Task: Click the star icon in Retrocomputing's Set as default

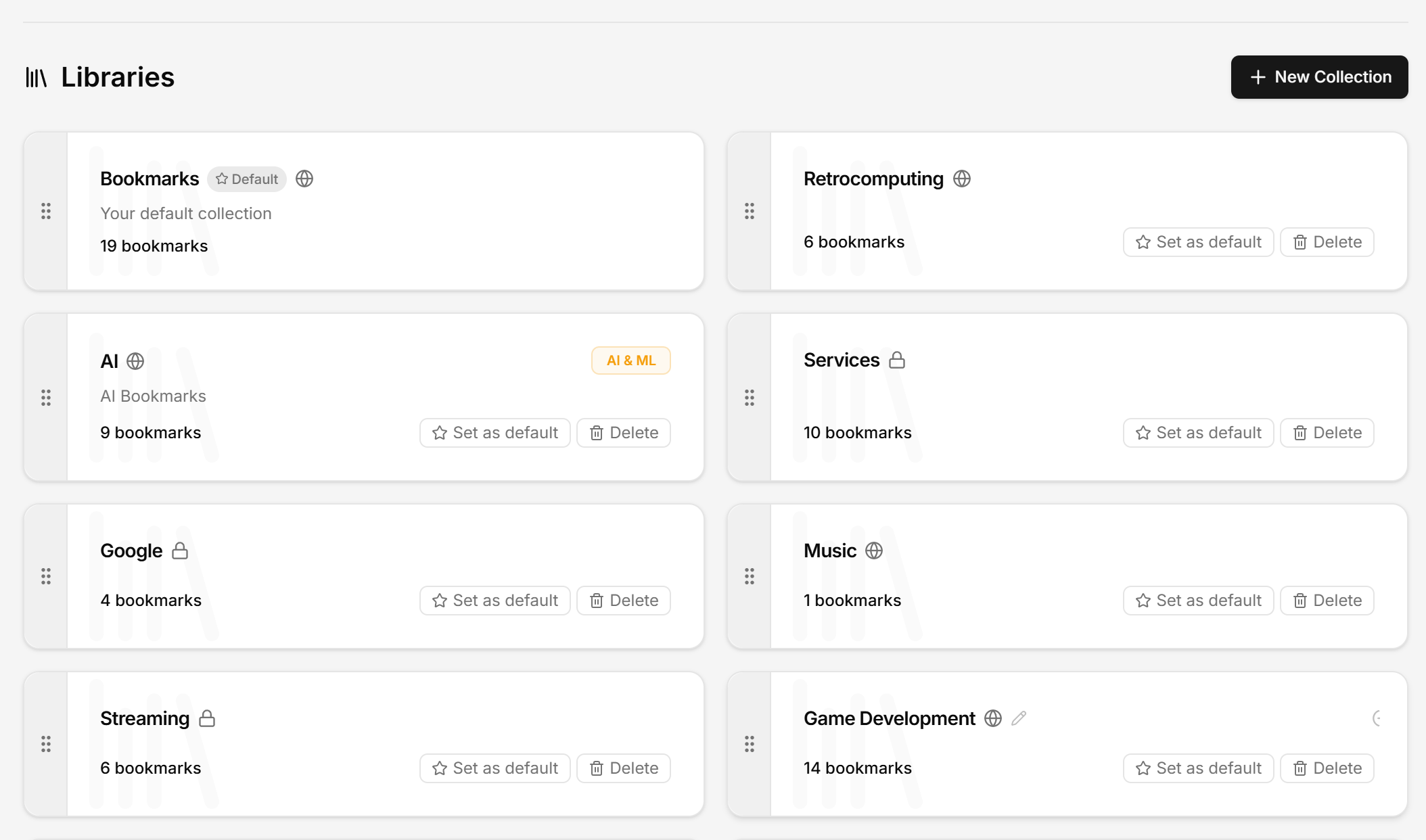Action: [1143, 242]
